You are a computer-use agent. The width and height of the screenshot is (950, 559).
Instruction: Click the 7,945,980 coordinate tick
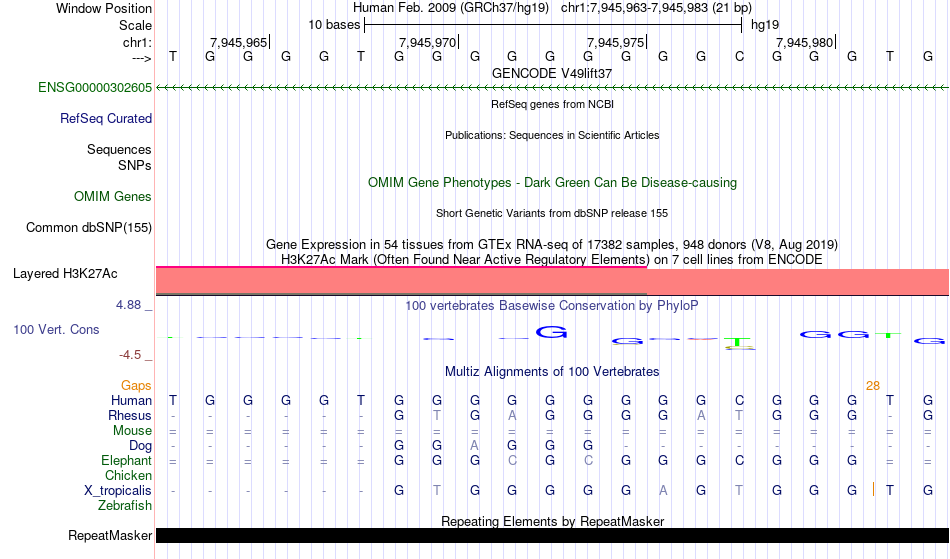[805, 42]
